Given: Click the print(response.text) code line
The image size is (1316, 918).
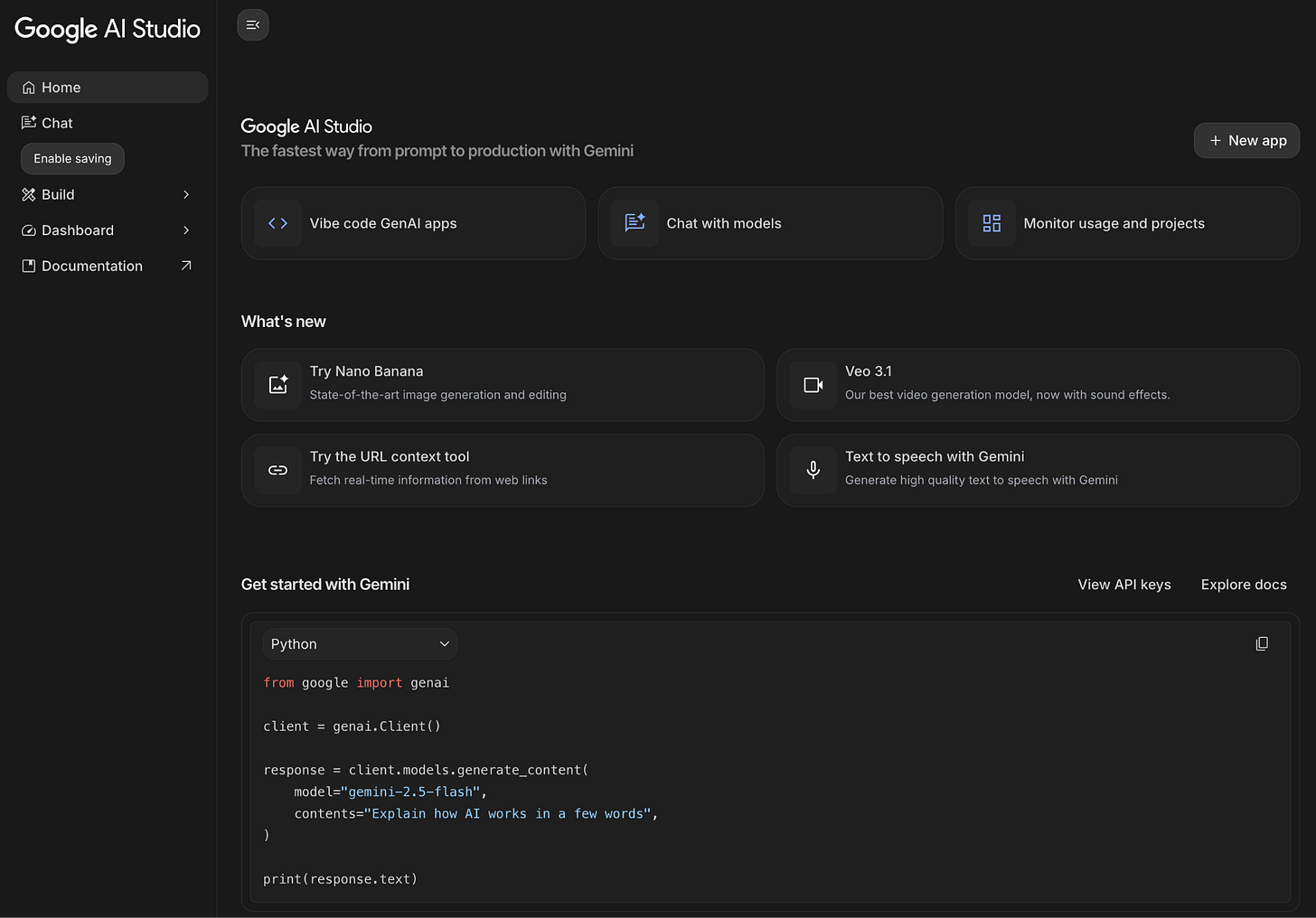Looking at the screenshot, I should (x=341, y=879).
